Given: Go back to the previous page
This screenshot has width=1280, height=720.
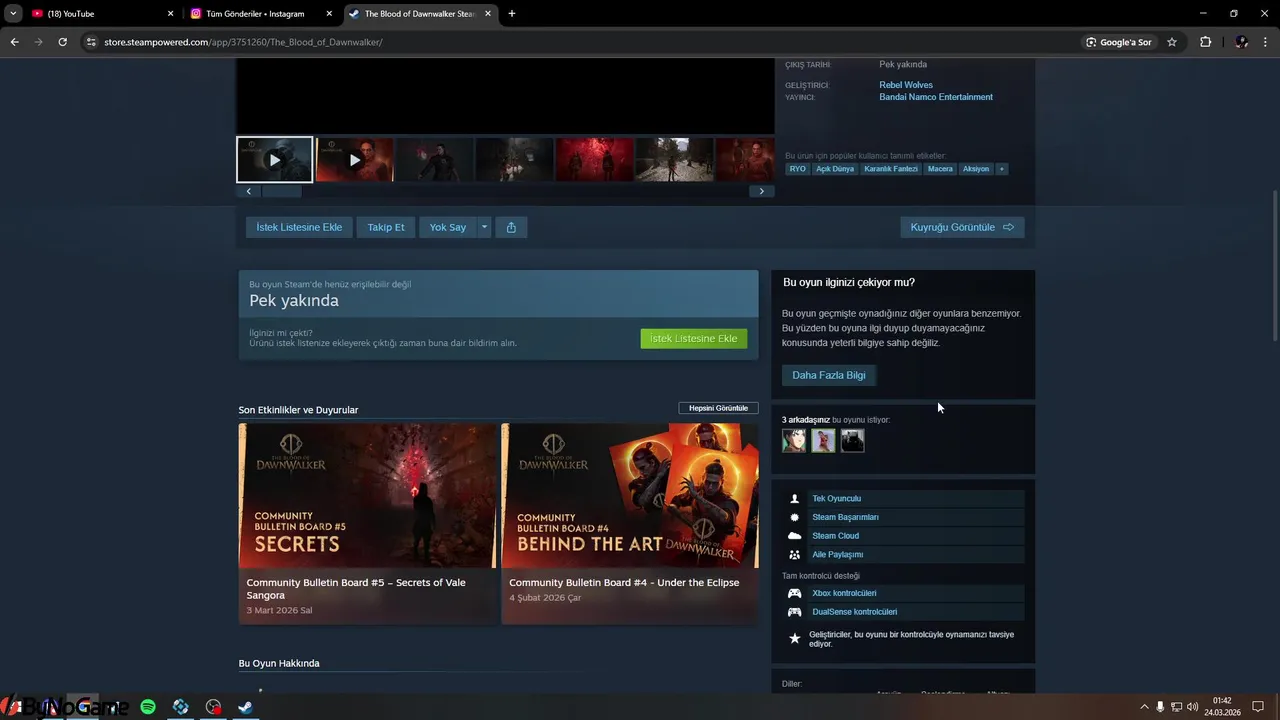Looking at the screenshot, I should (14, 42).
